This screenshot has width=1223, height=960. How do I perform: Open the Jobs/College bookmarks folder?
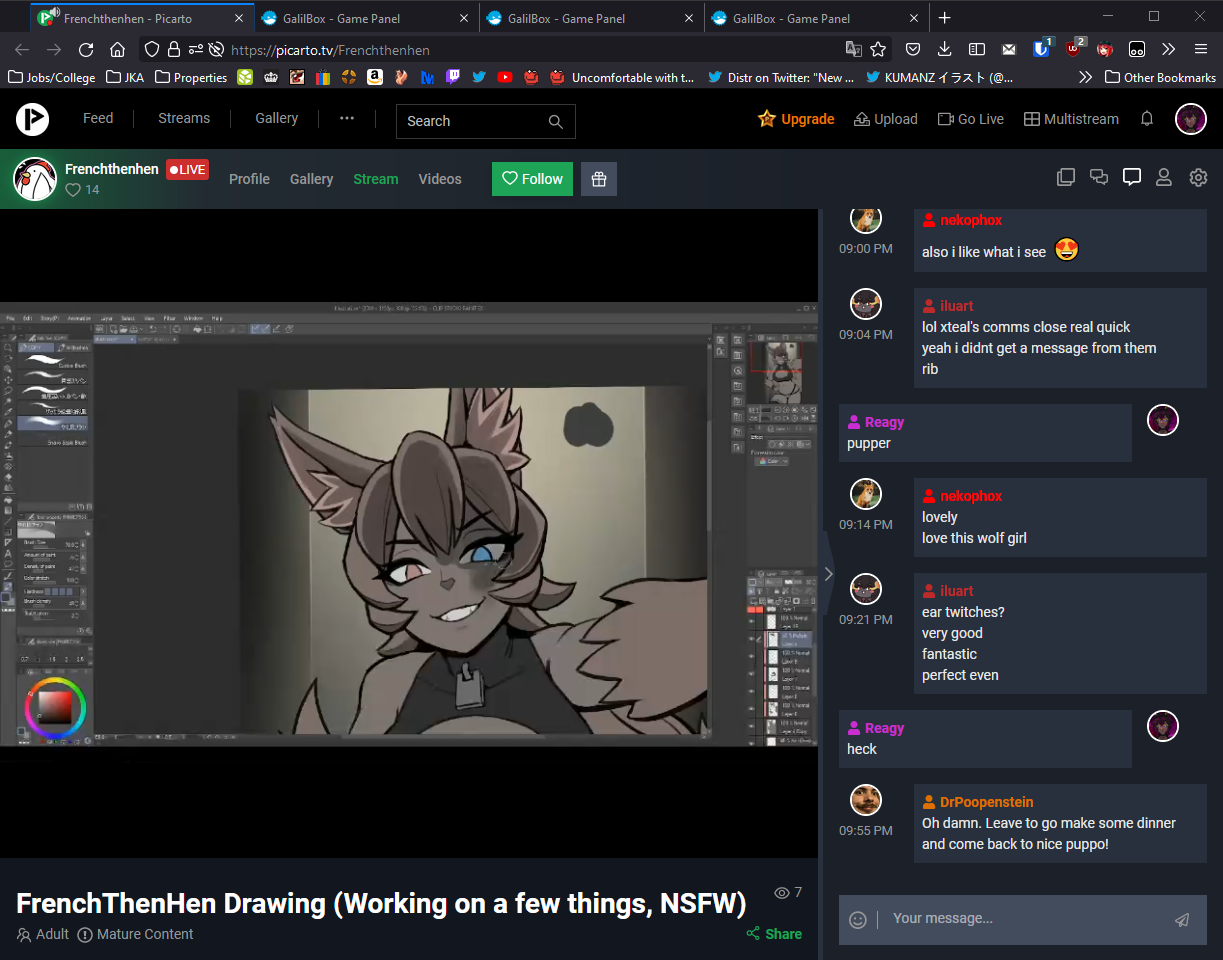click(51, 77)
